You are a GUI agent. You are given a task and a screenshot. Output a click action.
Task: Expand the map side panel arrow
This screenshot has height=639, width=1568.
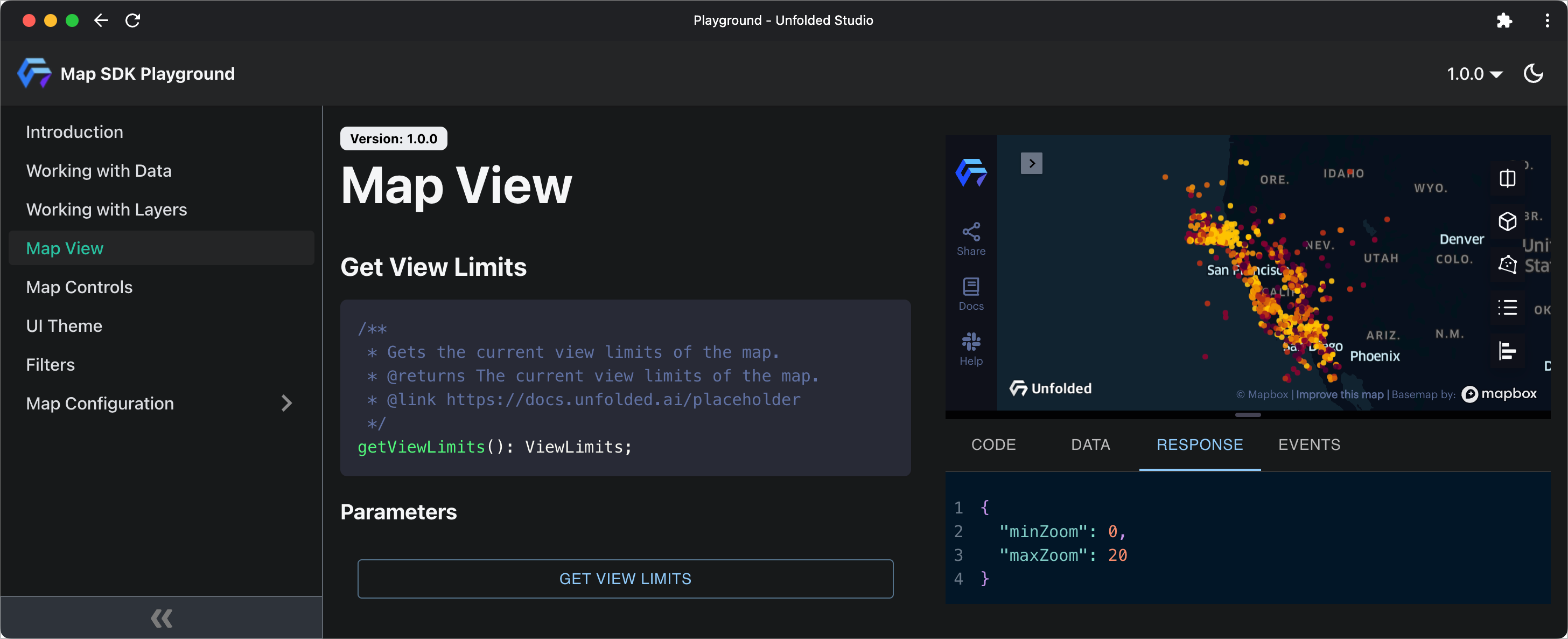click(1031, 163)
